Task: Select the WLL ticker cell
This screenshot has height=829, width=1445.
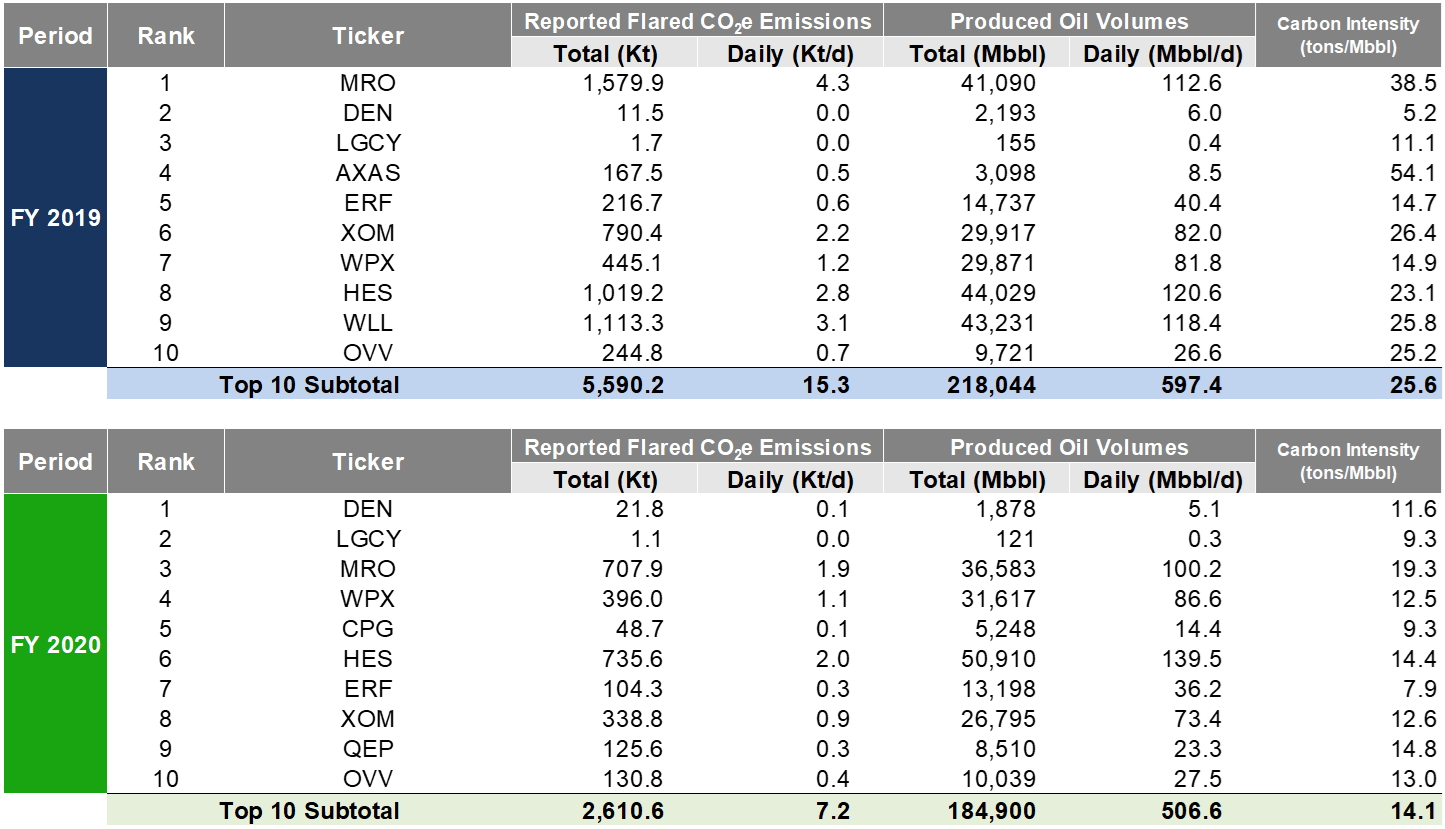Action: 367,323
